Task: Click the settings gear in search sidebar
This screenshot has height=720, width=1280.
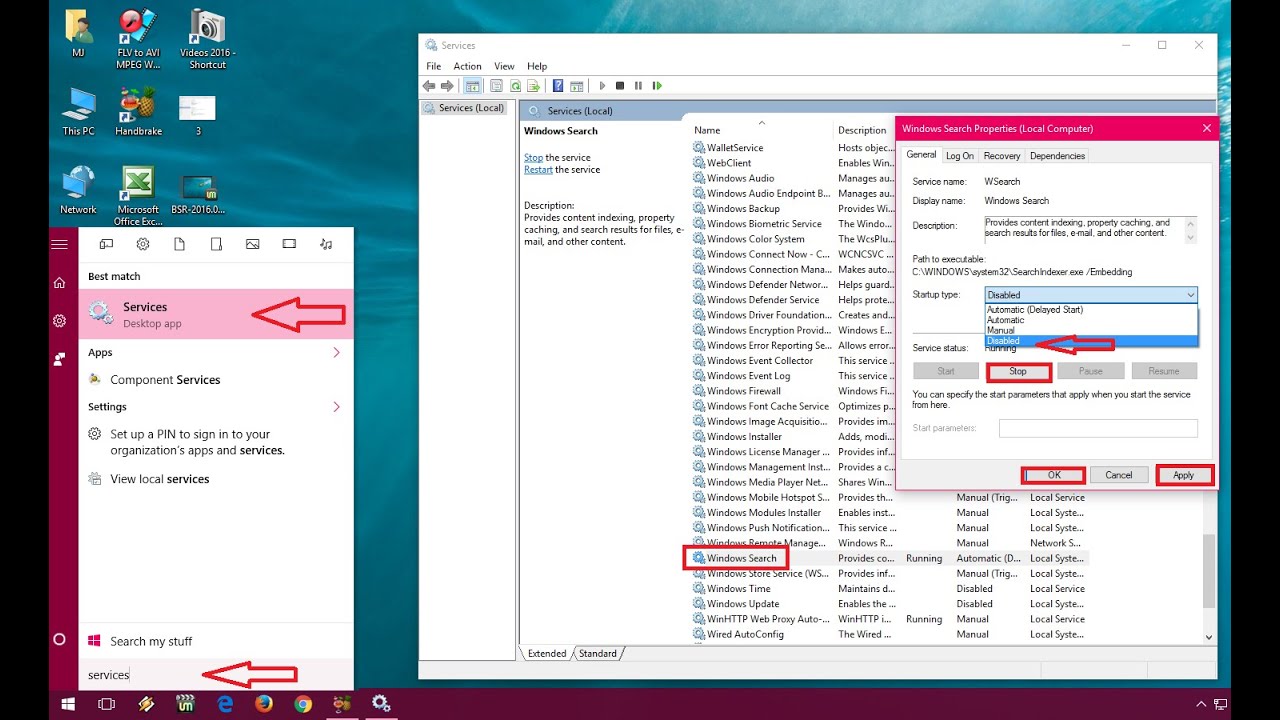Action: 59,321
